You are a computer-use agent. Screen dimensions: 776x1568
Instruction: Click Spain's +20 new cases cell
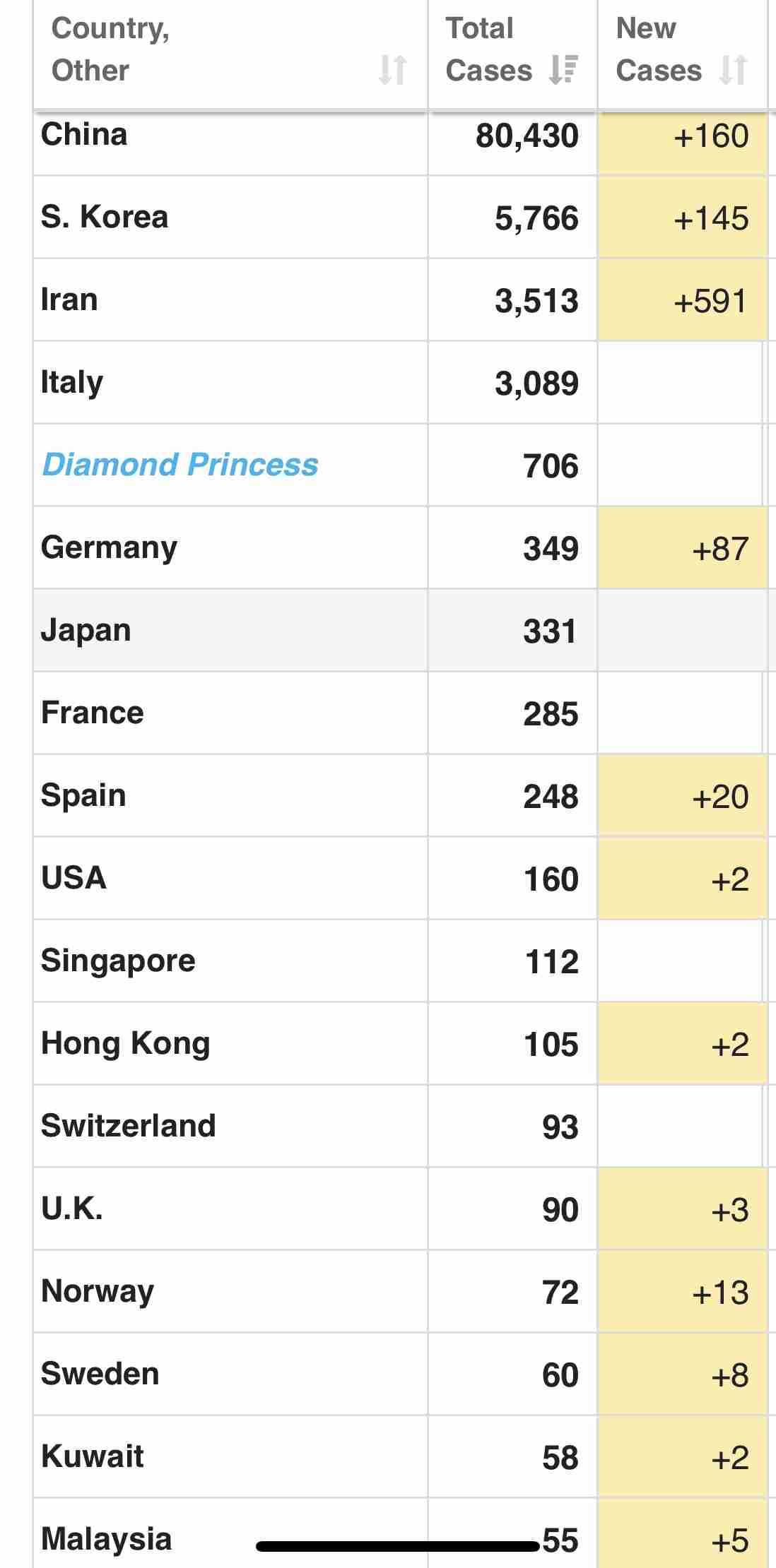point(682,796)
